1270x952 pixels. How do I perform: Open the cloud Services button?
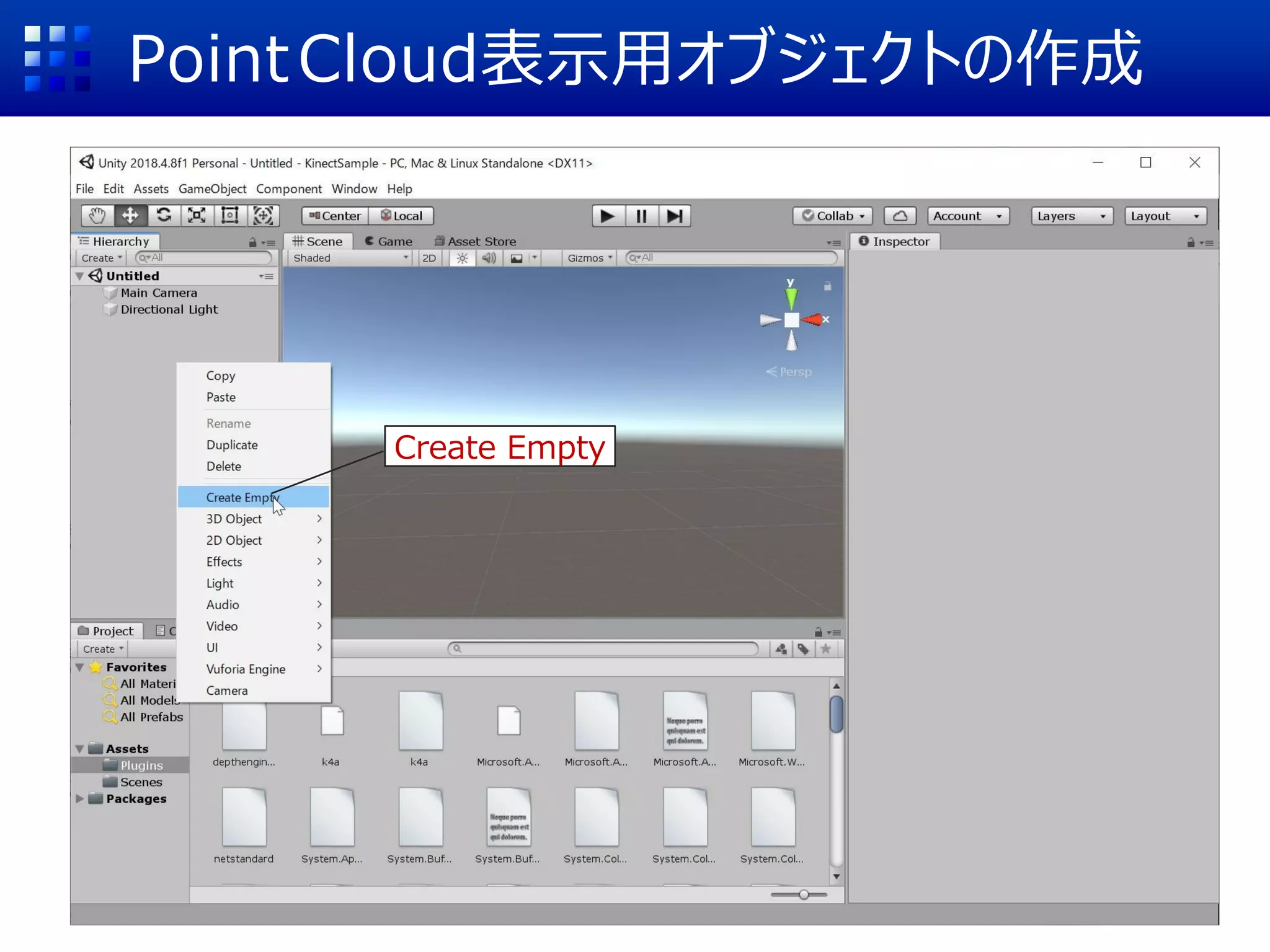pos(900,216)
